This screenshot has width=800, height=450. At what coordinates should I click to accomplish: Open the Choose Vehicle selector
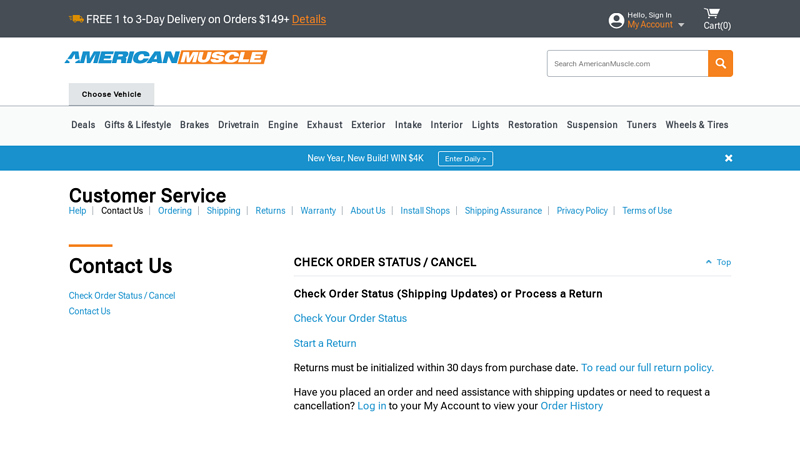pos(111,94)
